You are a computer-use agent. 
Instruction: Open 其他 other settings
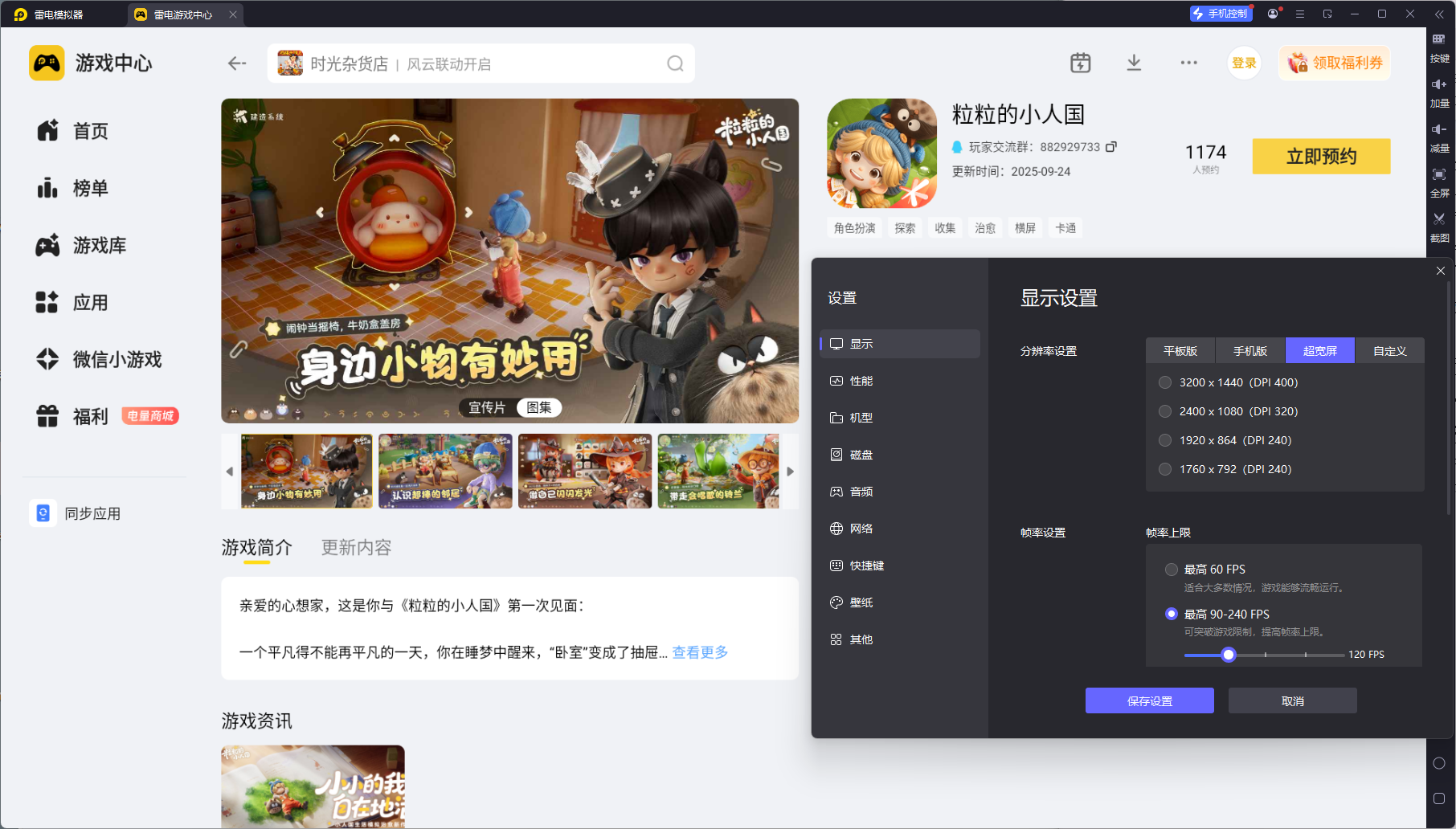point(900,639)
